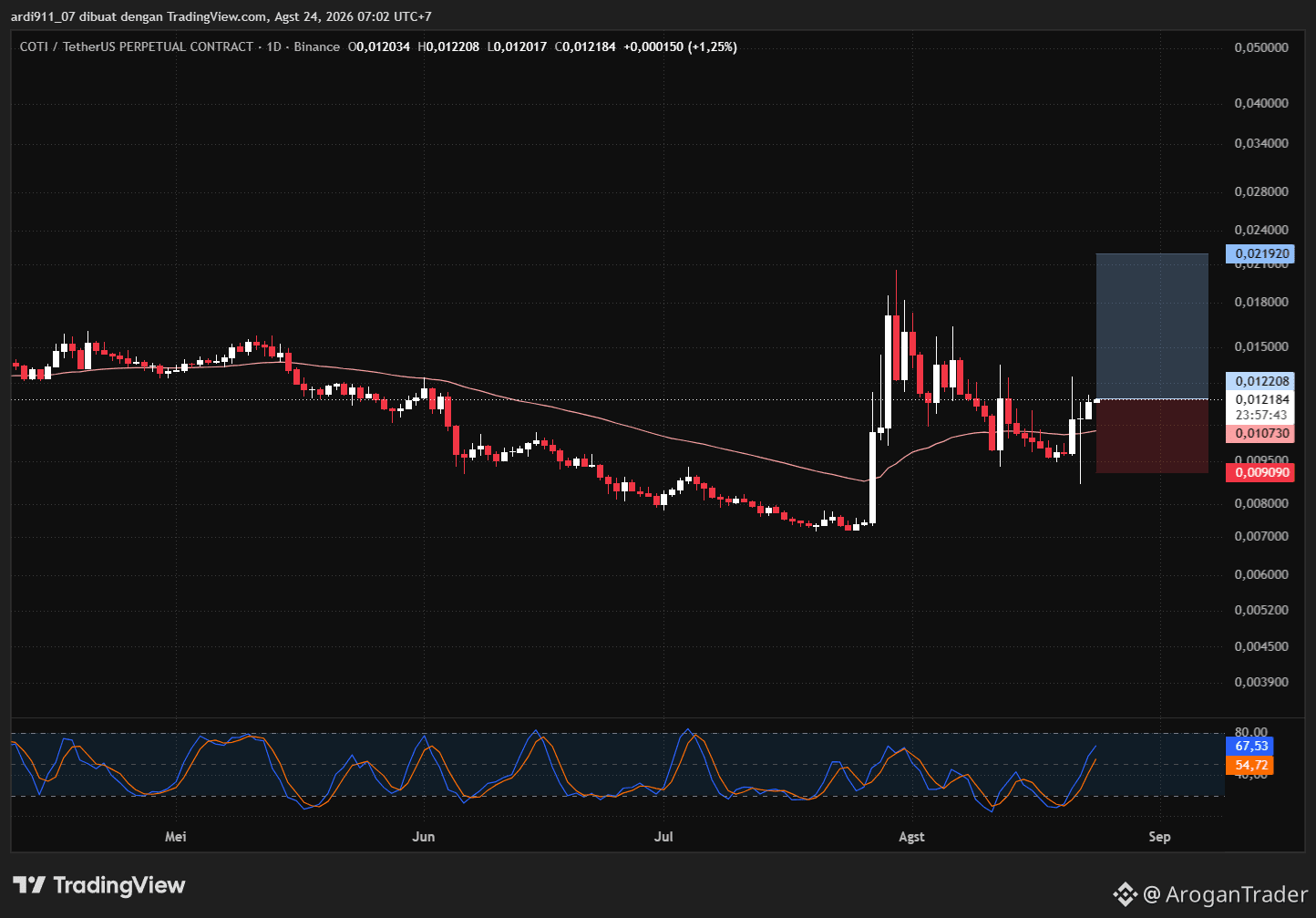Viewport: 1316px width, 918px height.
Task: Click the 0,007000 price axis label
Action: [1261, 536]
